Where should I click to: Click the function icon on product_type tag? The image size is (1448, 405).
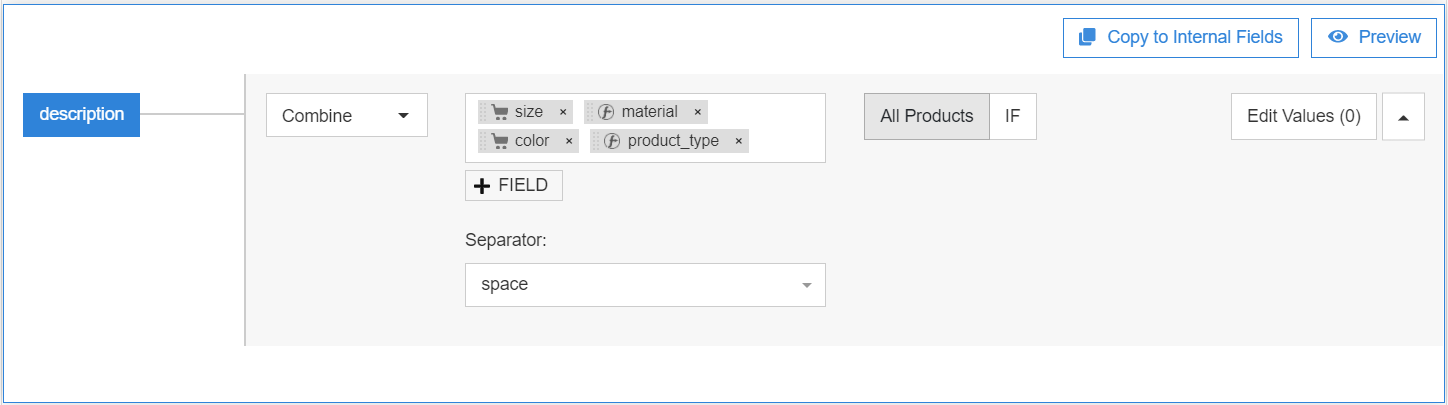tap(611, 141)
